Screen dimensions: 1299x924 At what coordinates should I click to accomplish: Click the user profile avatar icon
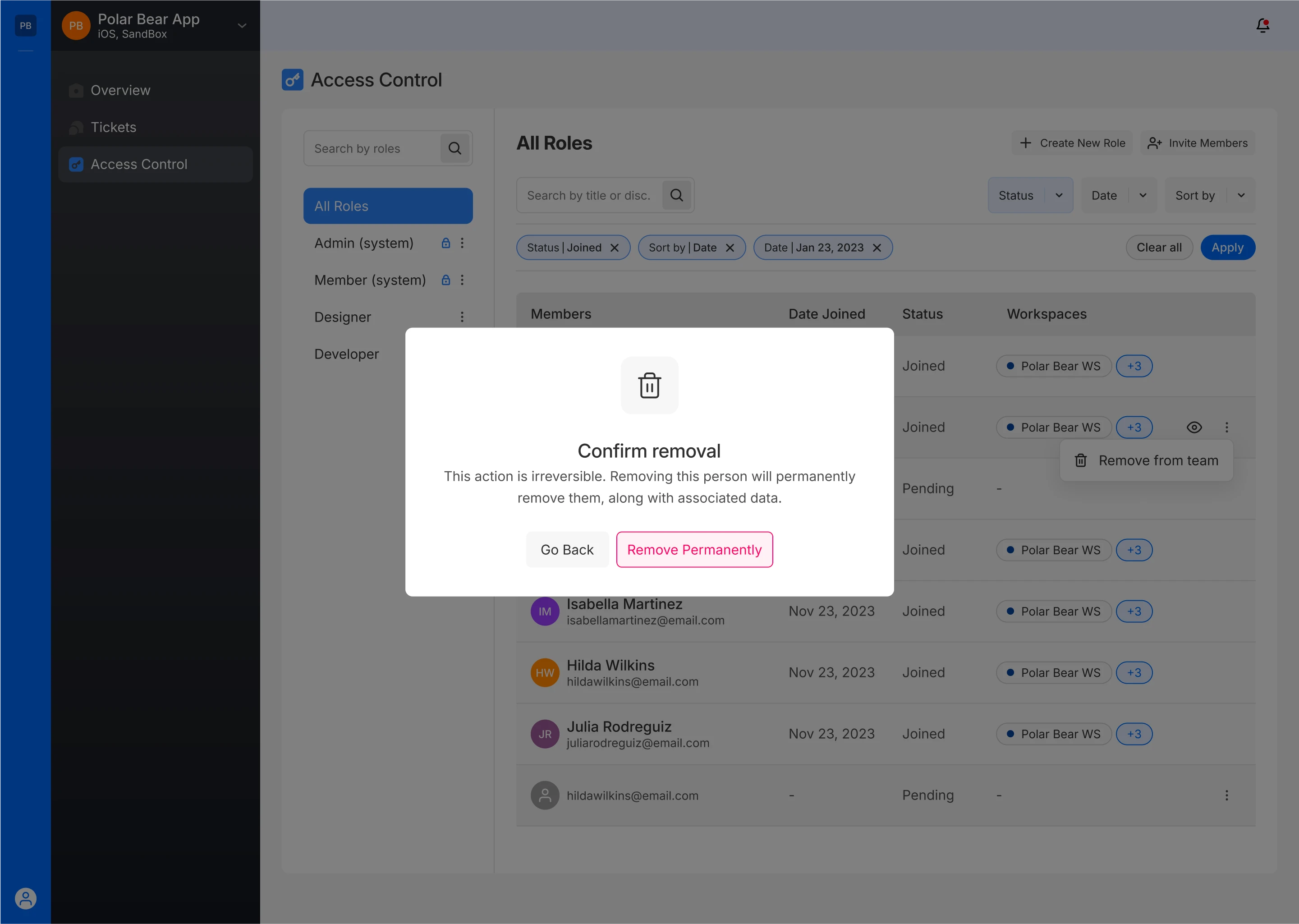26,898
